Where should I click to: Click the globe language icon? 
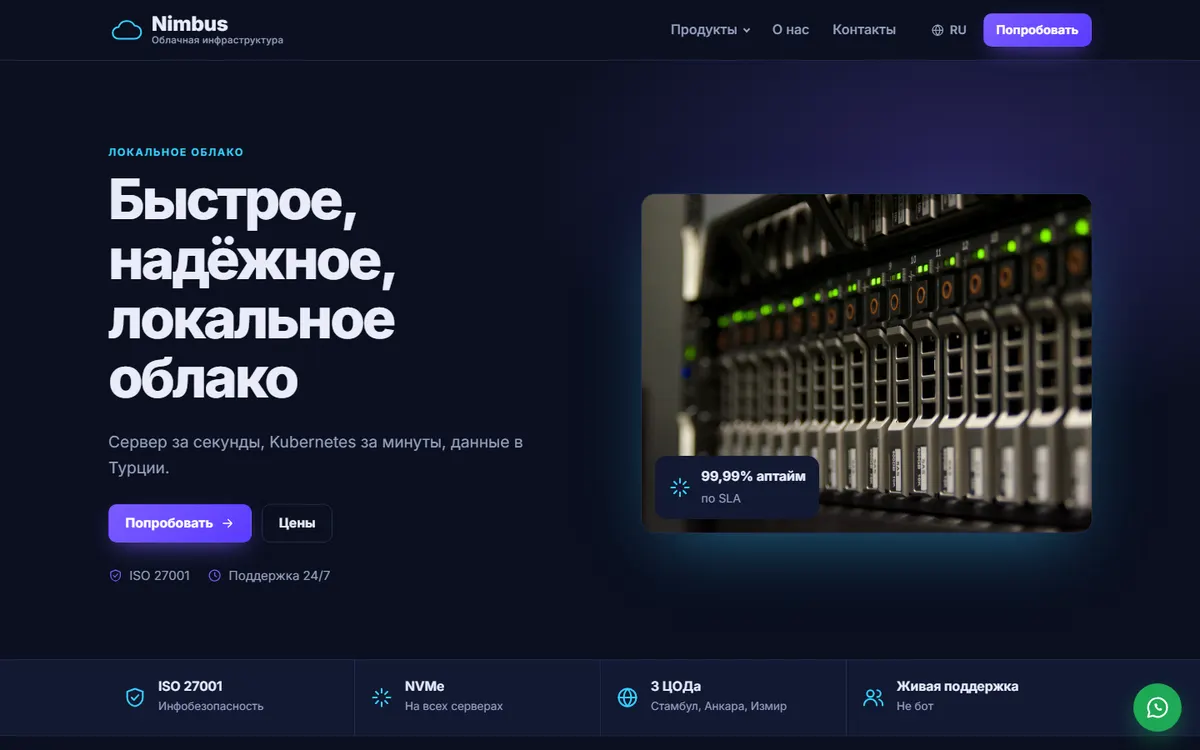click(937, 30)
